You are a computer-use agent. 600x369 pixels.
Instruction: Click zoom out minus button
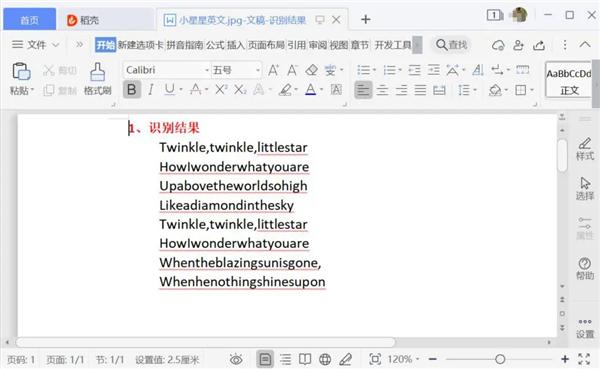tap(433, 359)
